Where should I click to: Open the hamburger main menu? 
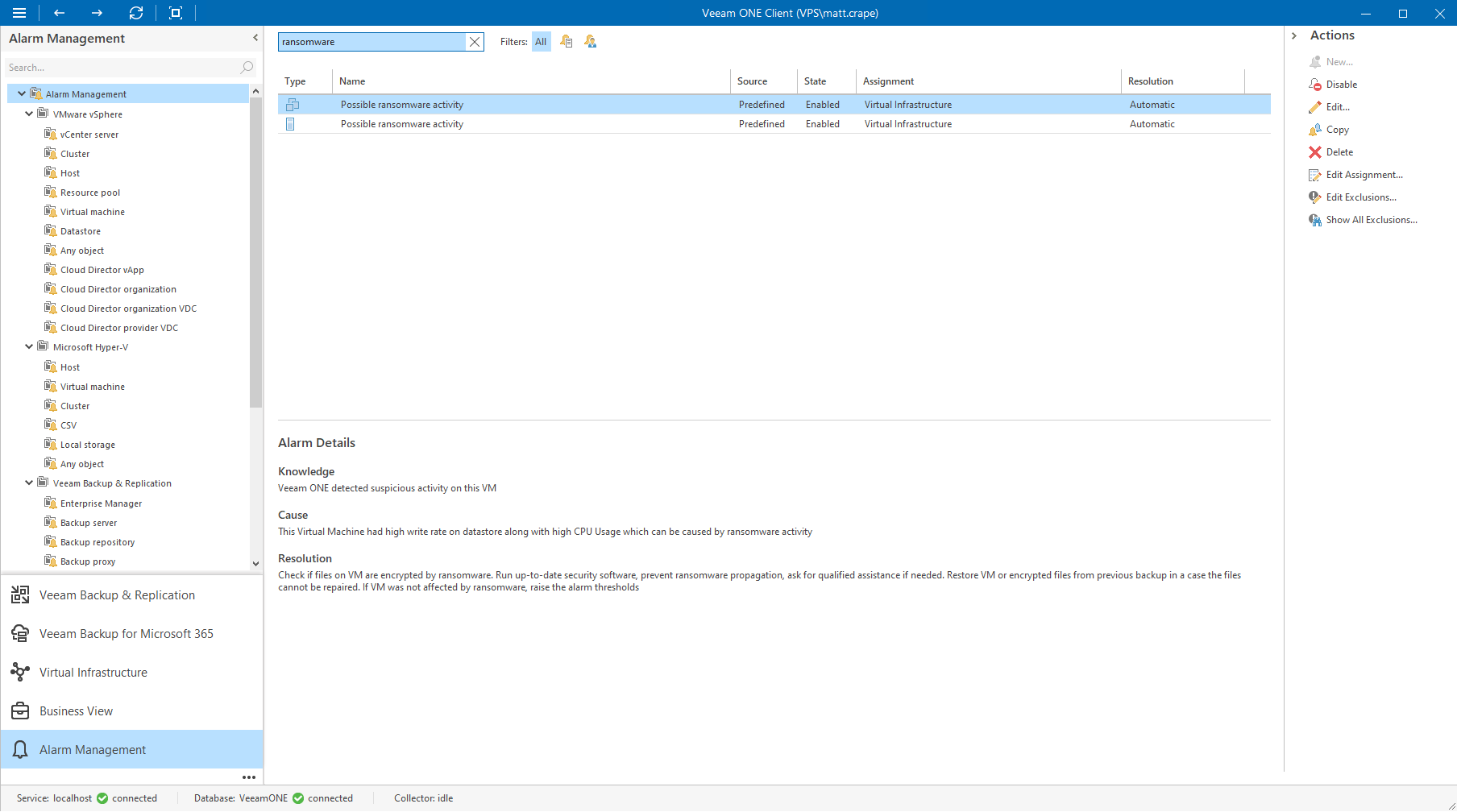(x=19, y=13)
